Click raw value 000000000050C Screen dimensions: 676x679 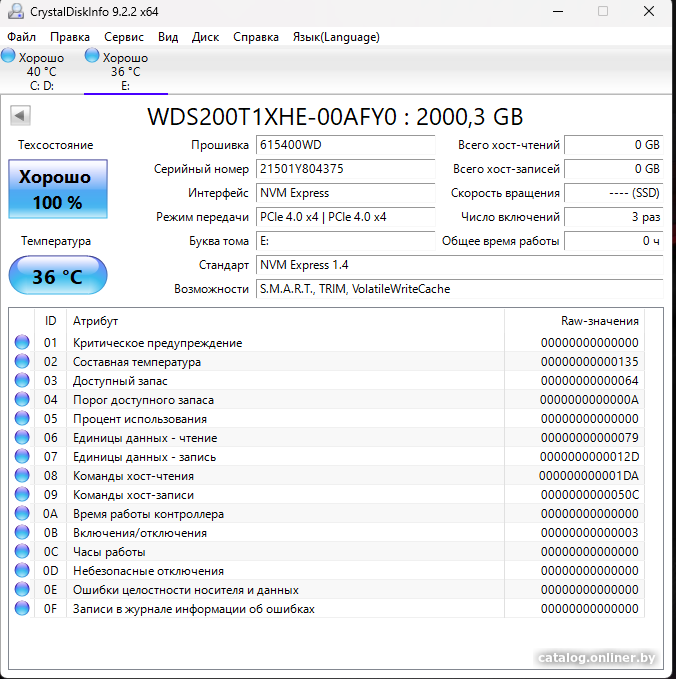click(589, 495)
